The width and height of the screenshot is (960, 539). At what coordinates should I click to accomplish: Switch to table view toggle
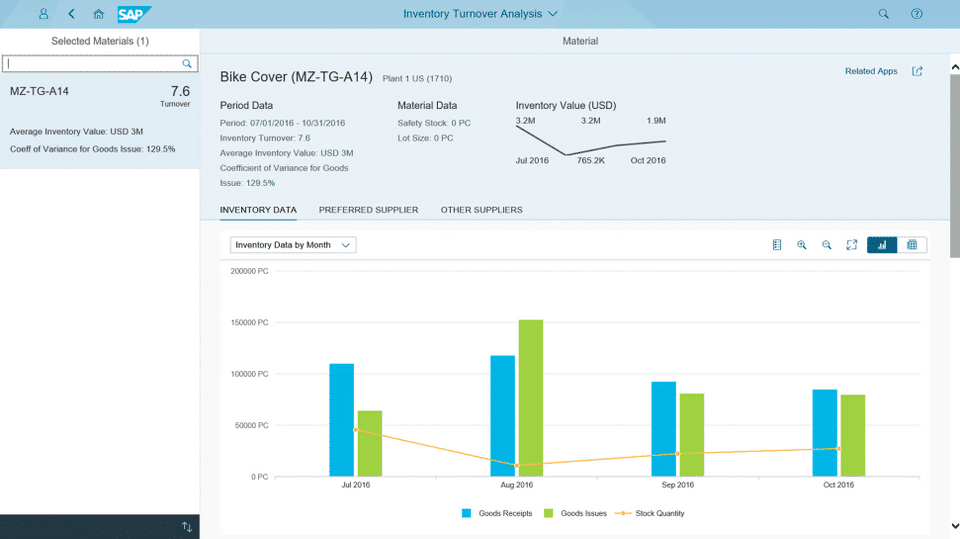(x=912, y=245)
